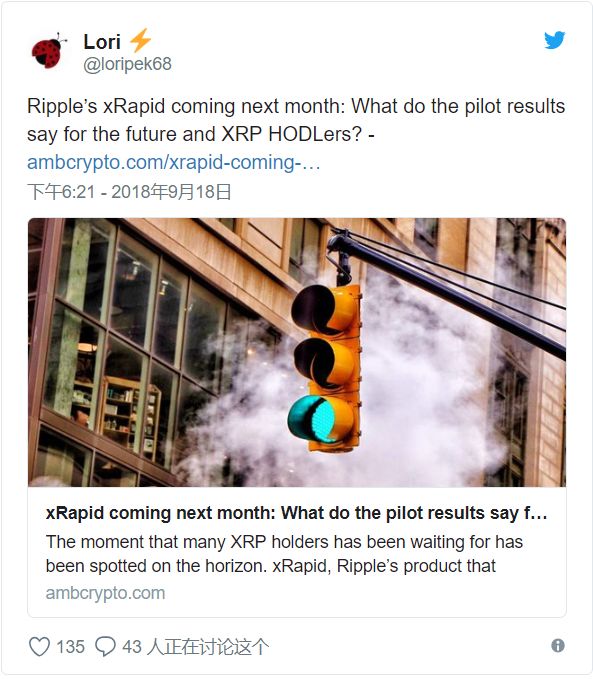Select the XRP HODLers phrase in the tweet

(x=291, y=134)
